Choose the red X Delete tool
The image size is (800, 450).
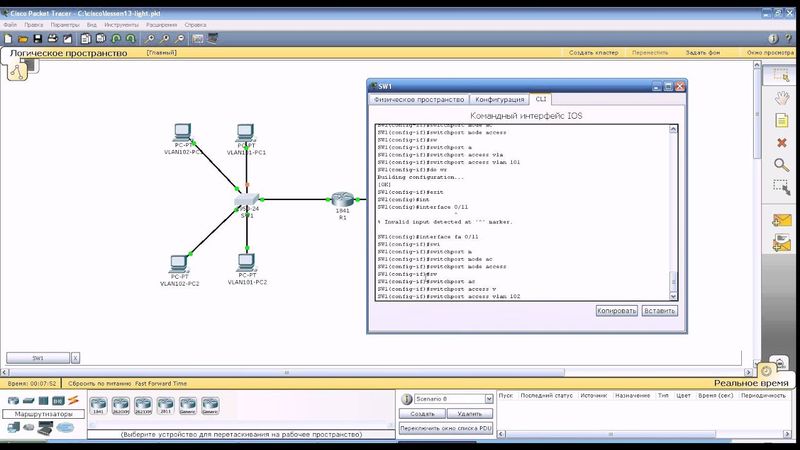point(781,143)
